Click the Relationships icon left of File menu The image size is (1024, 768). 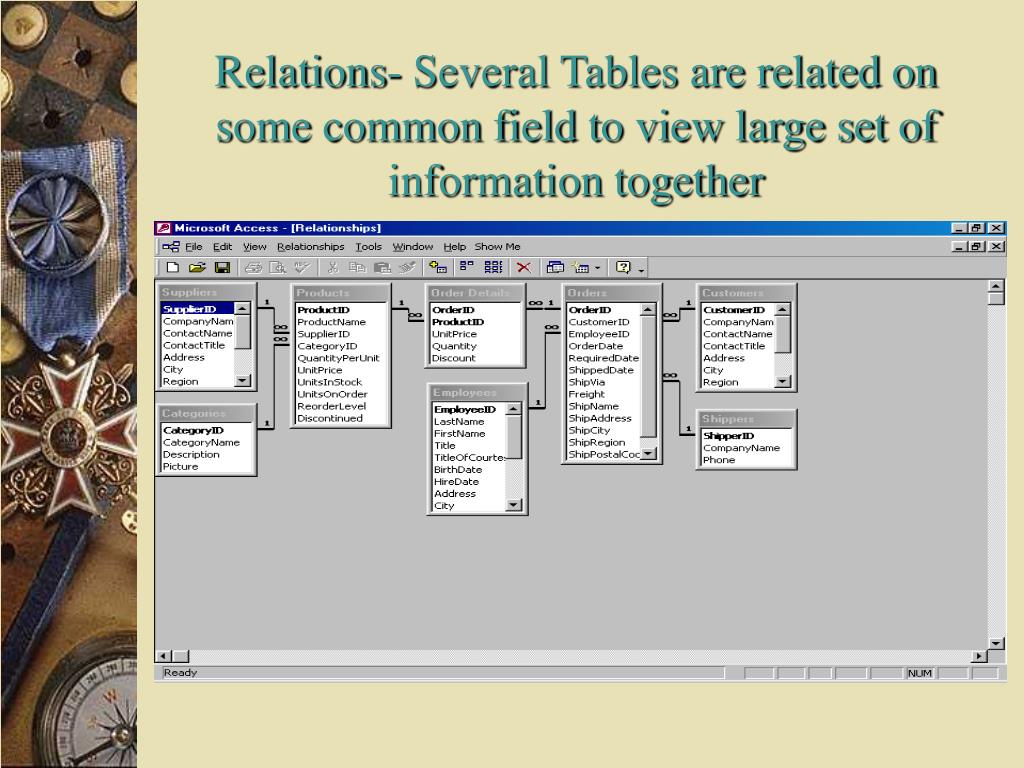coord(171,247)
